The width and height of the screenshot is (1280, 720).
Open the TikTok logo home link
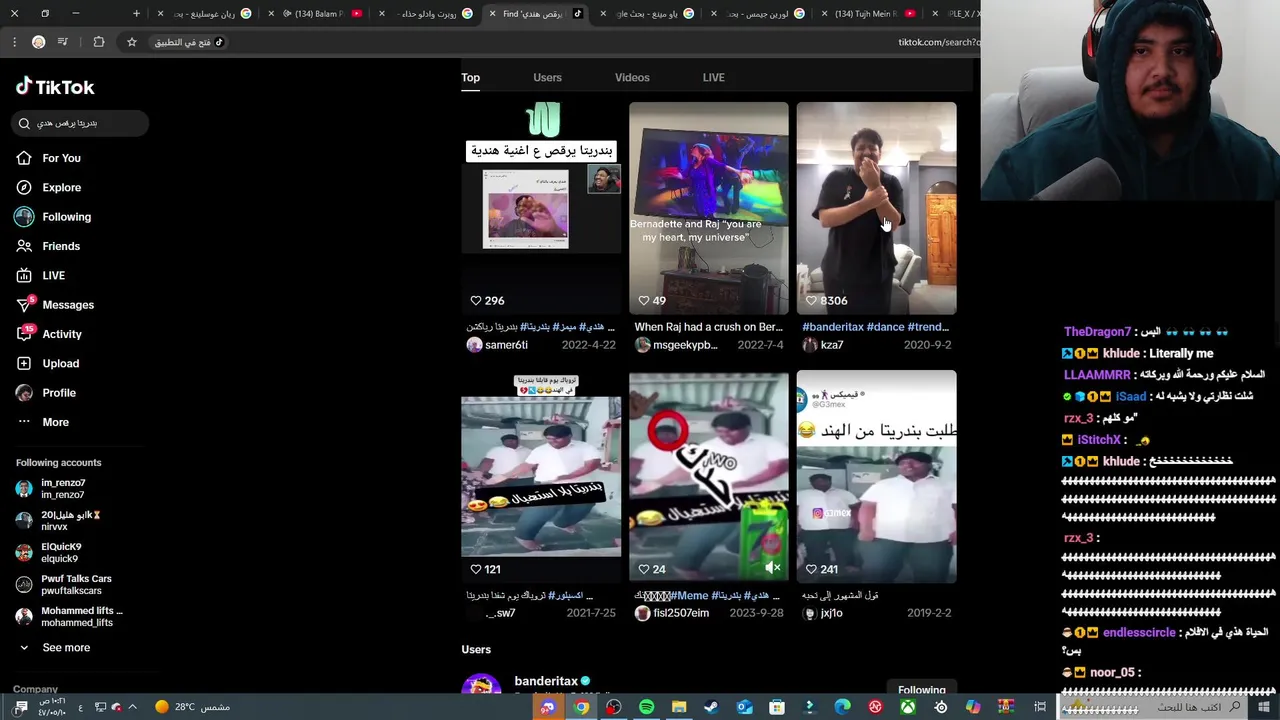pos(55,87)
